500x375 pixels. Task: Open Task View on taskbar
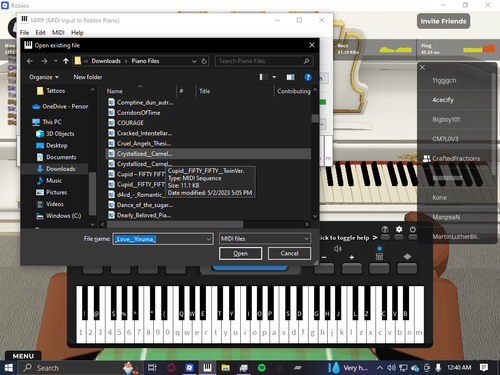(x=152, y=368)
